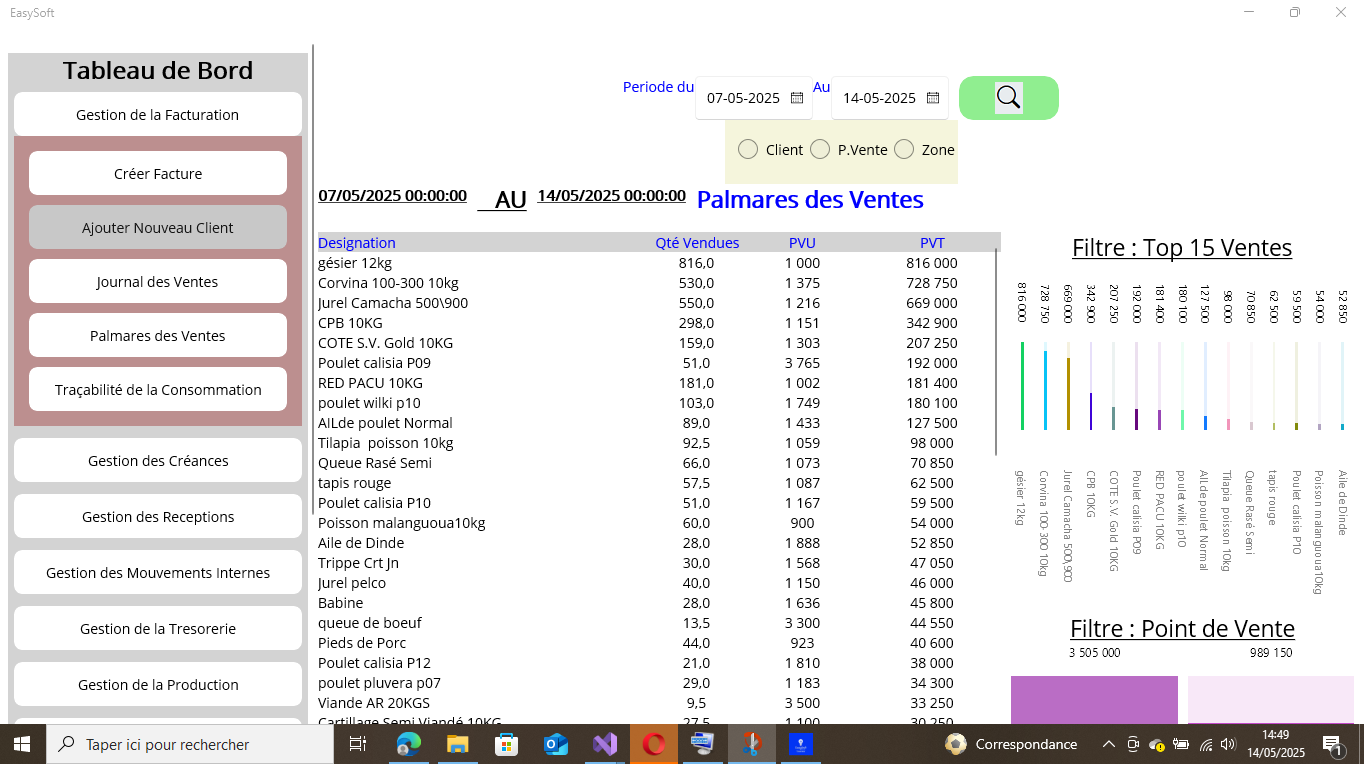
Task: Open the Journal des Ventes page
Action: [x=158, y=282]
